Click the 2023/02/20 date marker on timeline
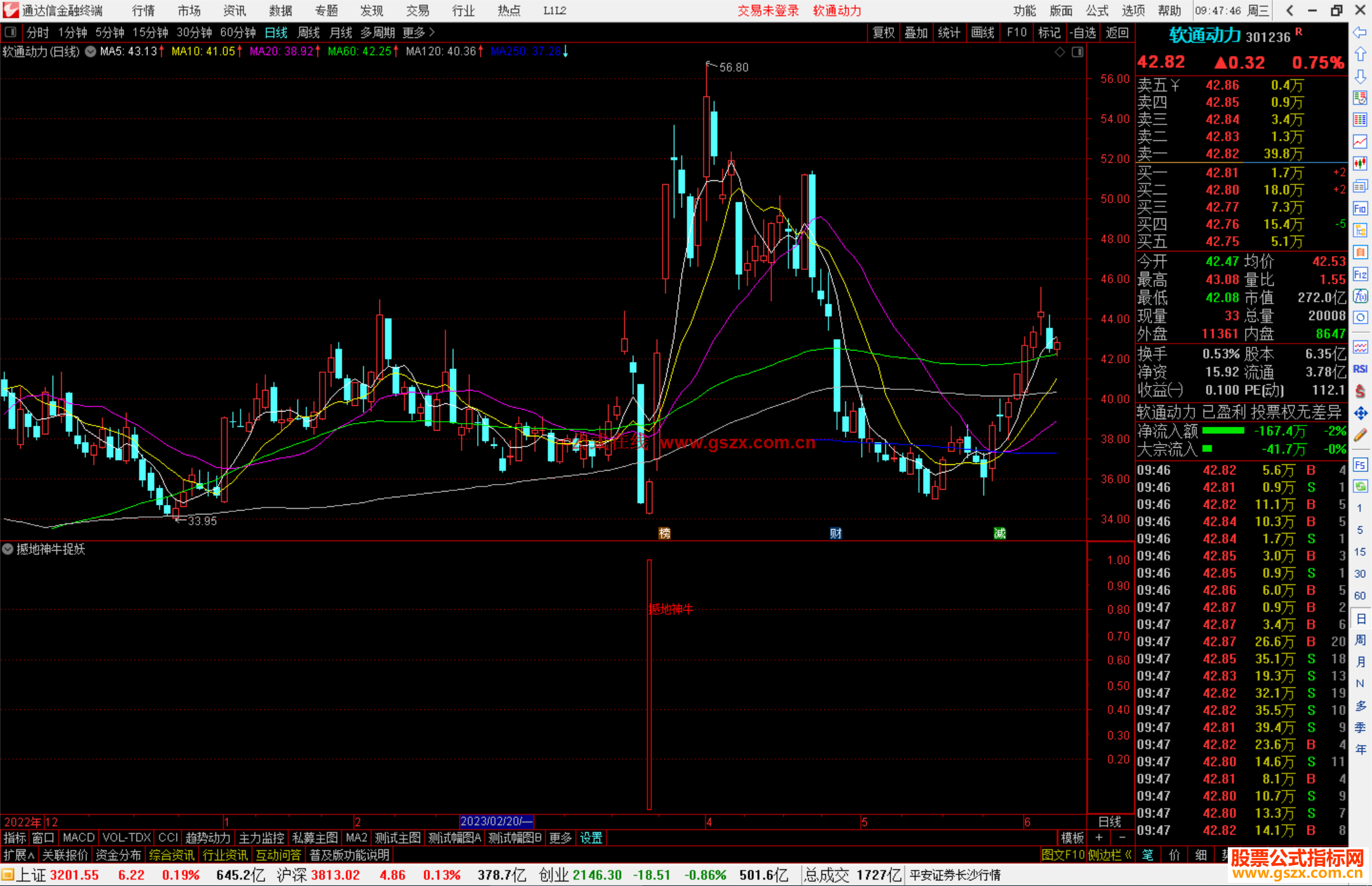Image resolution: width=1372 pixels, height=886 pixels. pos(495,821)
